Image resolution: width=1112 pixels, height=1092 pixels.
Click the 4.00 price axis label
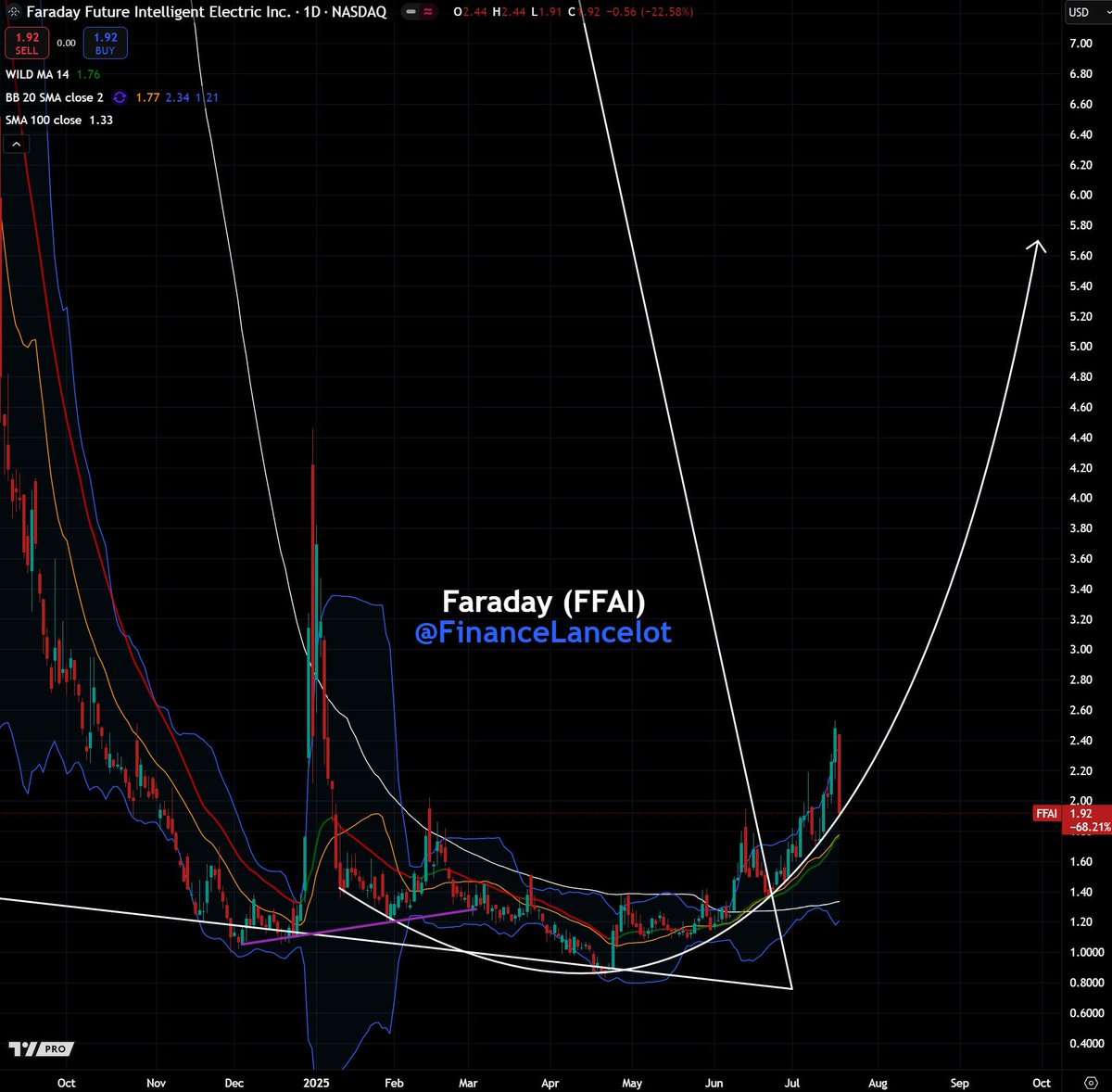(x=1080, y=498)
